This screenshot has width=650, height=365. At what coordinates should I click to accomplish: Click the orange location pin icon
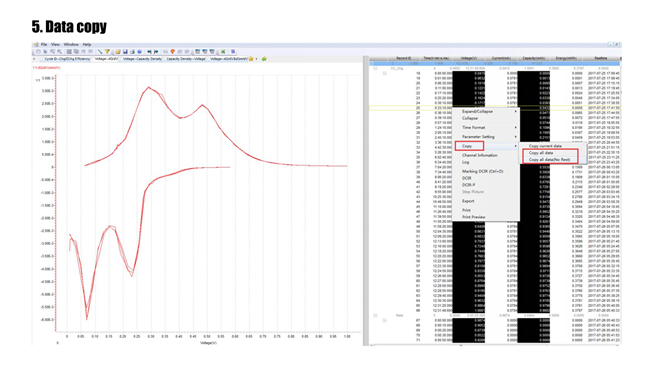172,52
